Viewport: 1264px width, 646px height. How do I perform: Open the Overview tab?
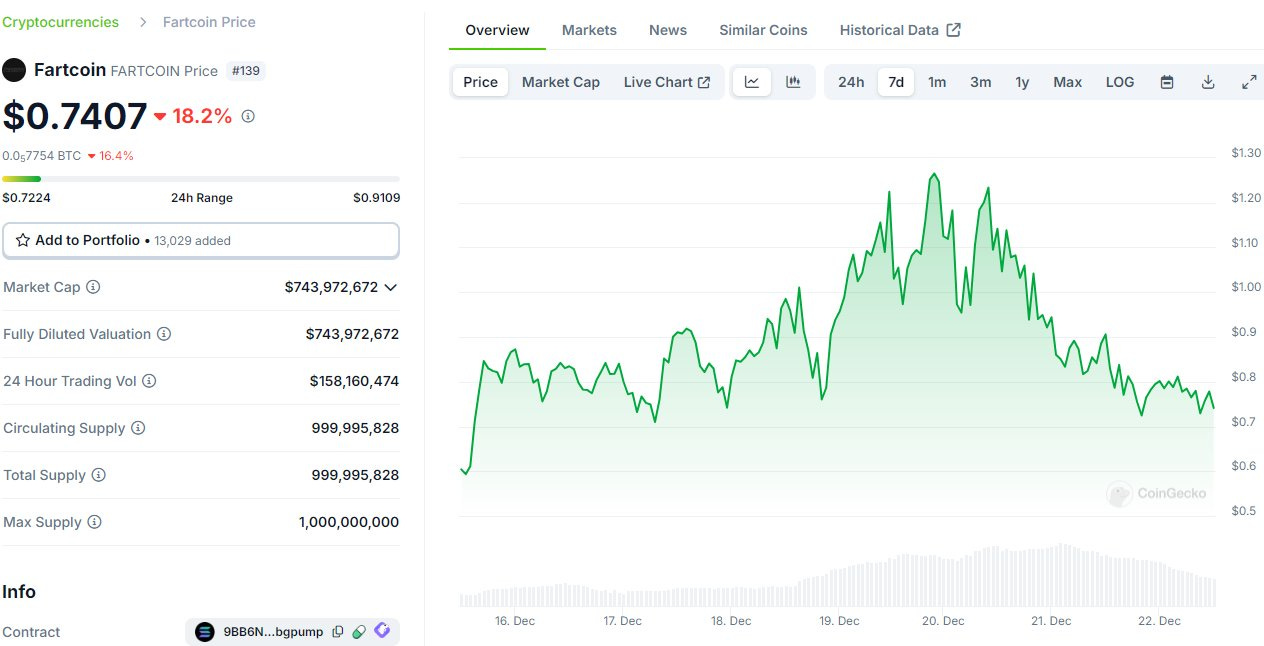click(x=497, y=30)
